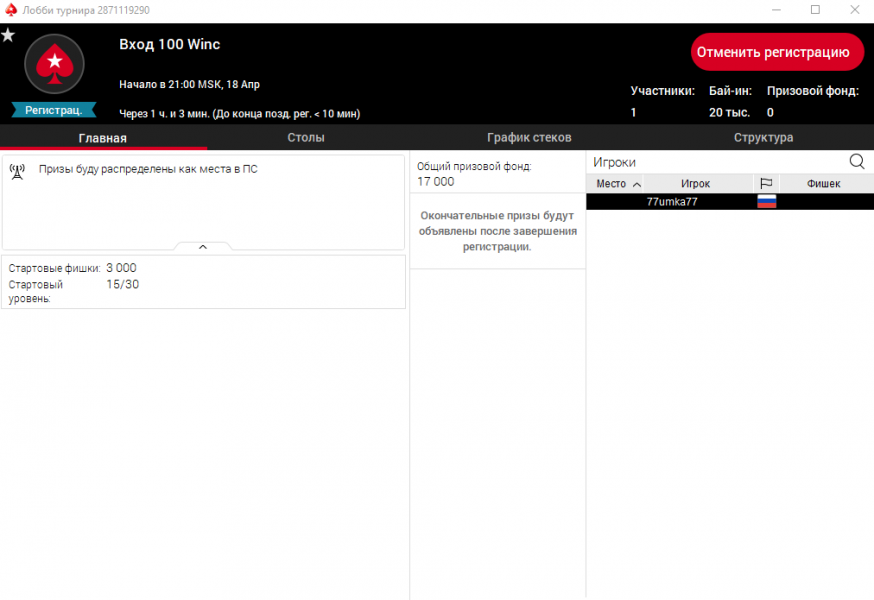This screenshot has height=600, width=874.
Task: Collapse the announcement panel with chevron
Action: click(203, 246)
